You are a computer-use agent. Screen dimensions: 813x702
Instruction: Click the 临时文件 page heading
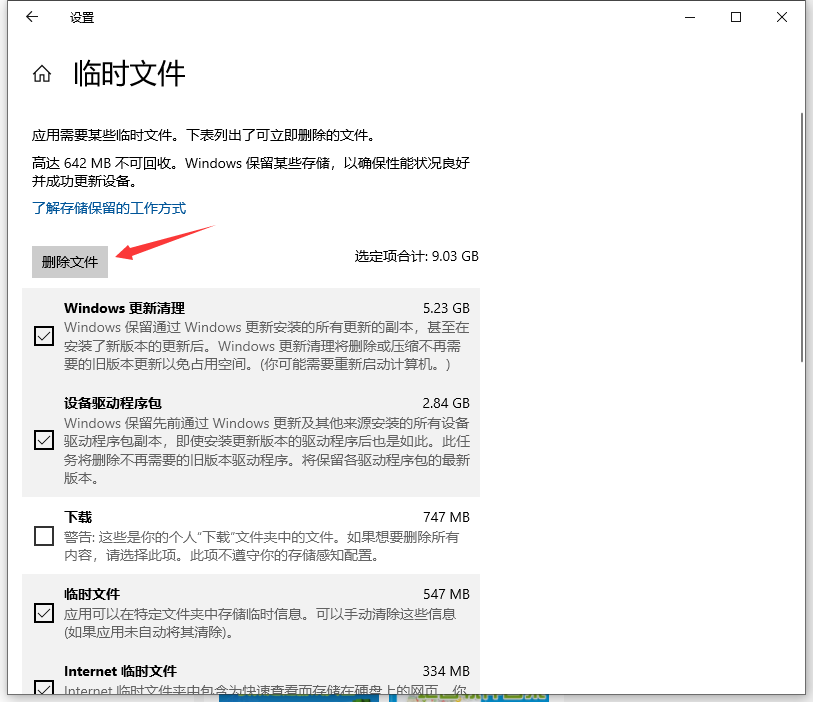[x=129, y=74]
